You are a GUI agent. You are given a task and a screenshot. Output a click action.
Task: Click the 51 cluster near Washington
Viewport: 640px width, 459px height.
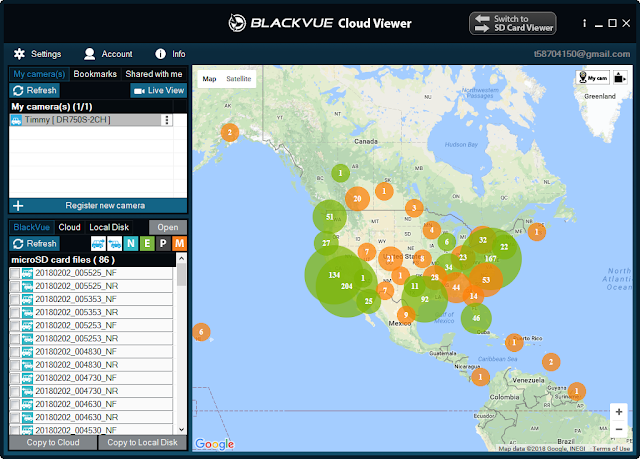330,217
